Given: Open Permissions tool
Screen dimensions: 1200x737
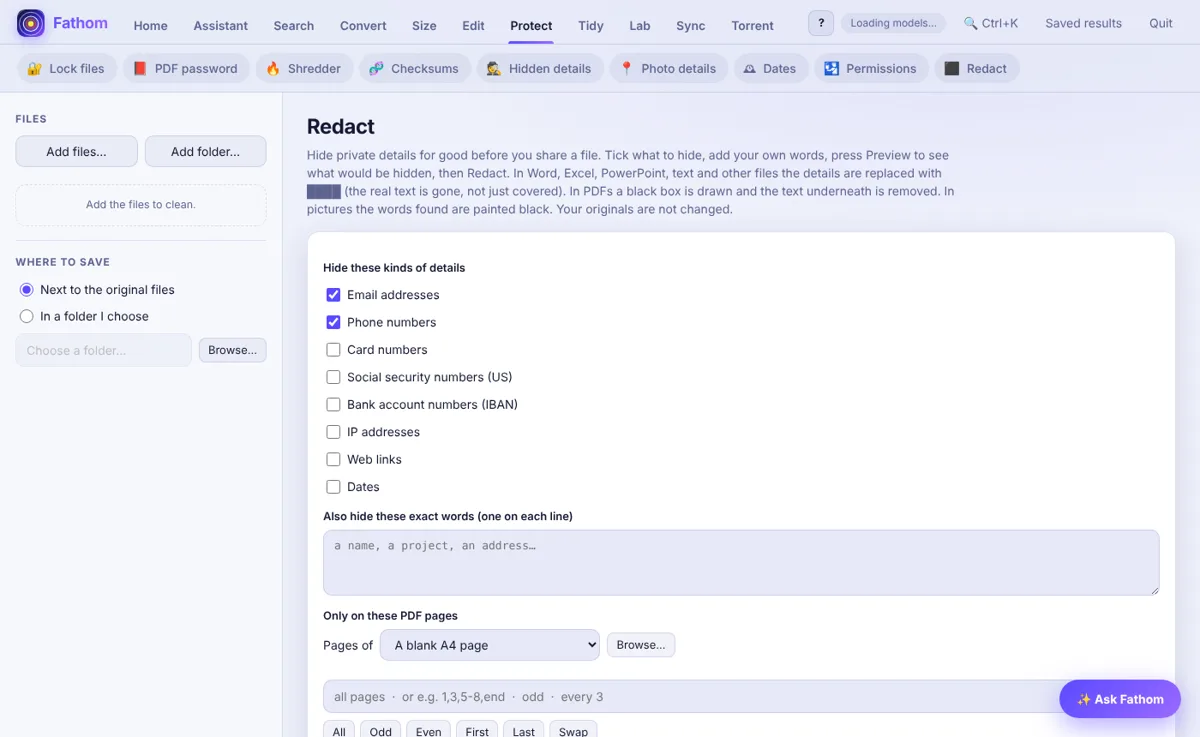Looking at the screenshot, I should click(x=870, y=69).
